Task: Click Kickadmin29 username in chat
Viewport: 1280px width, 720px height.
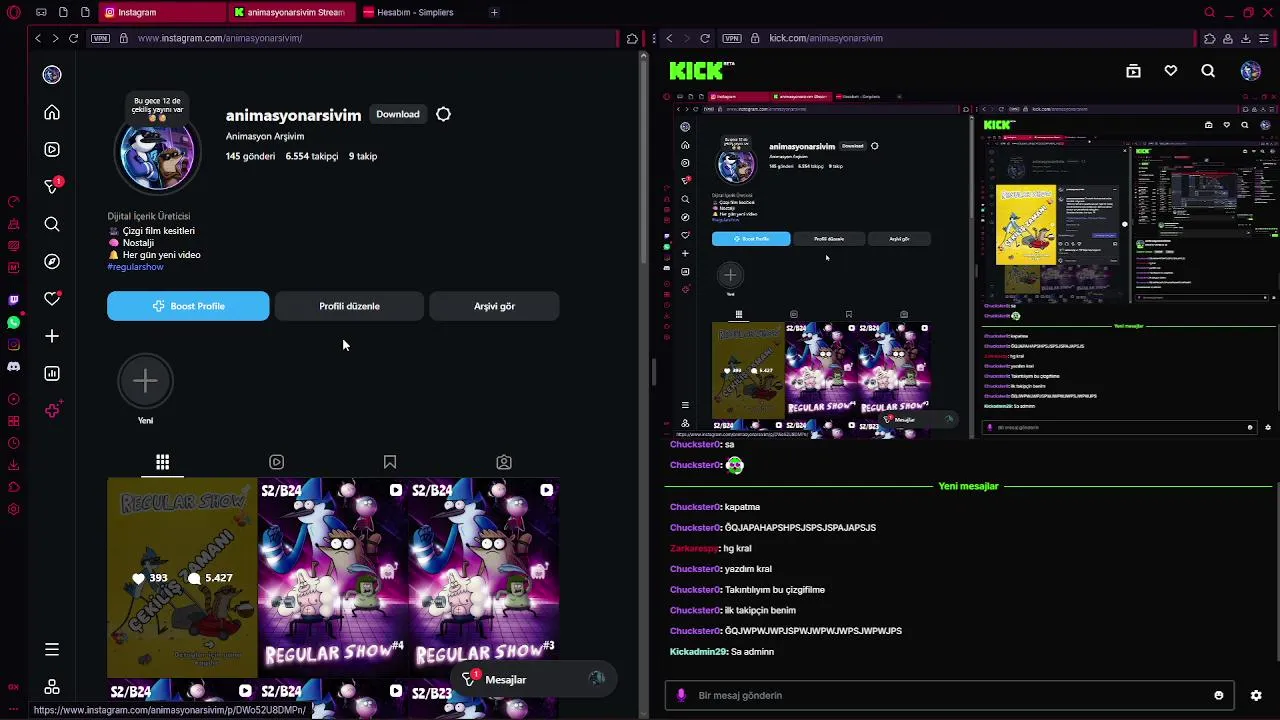Action: coord(698,652)
